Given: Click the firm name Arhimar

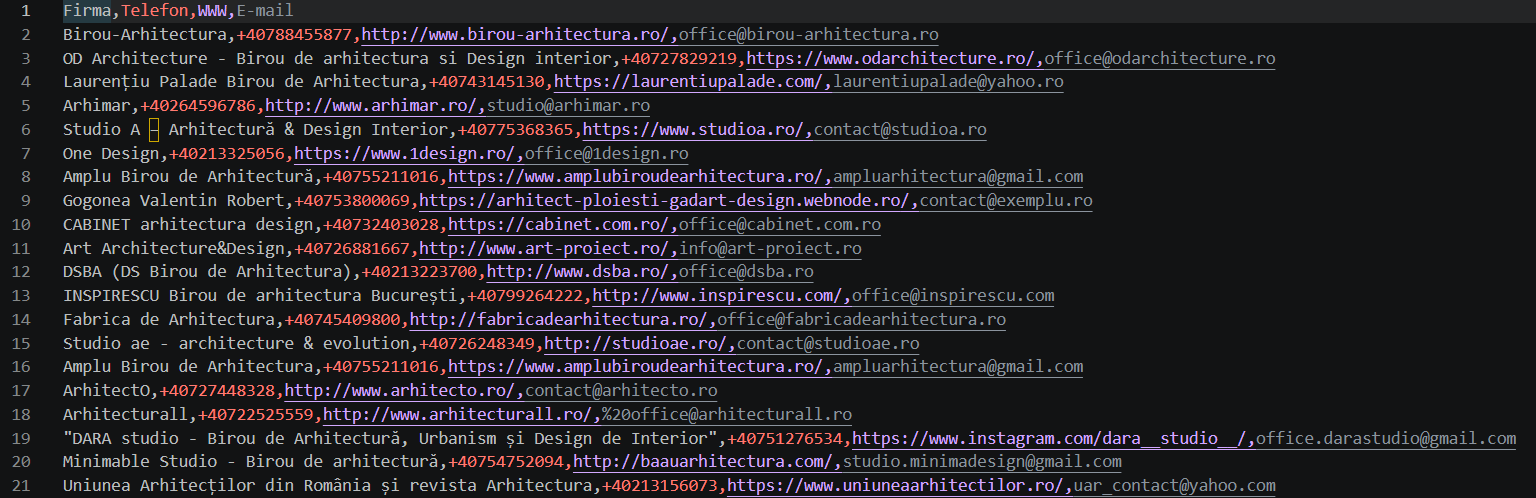Looking at the screenshot, I should click(97, 106).
